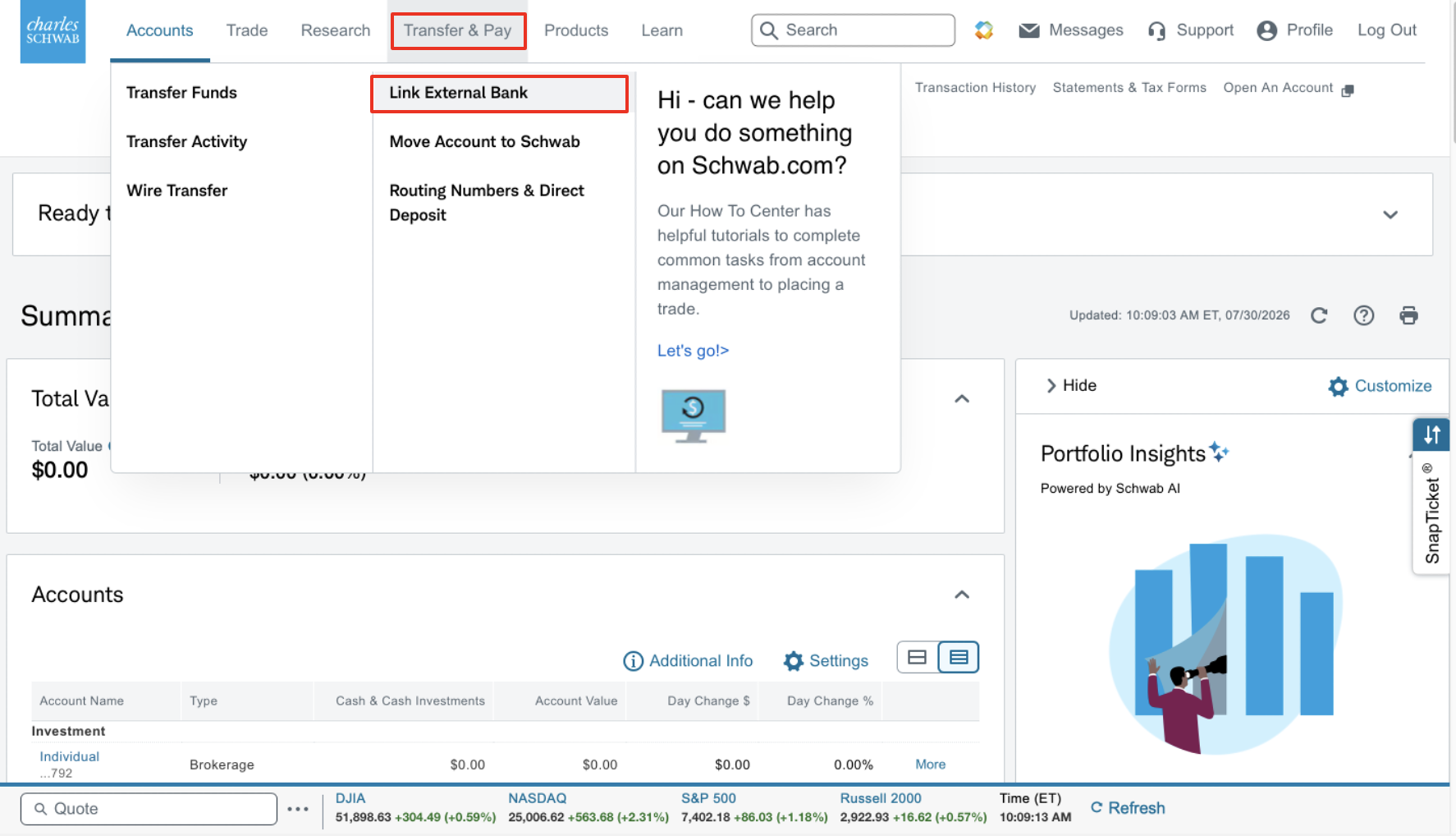1456x836 pixels.
Task: Click the magnifier icon in Search box
Action: click(x=768, y=30)
